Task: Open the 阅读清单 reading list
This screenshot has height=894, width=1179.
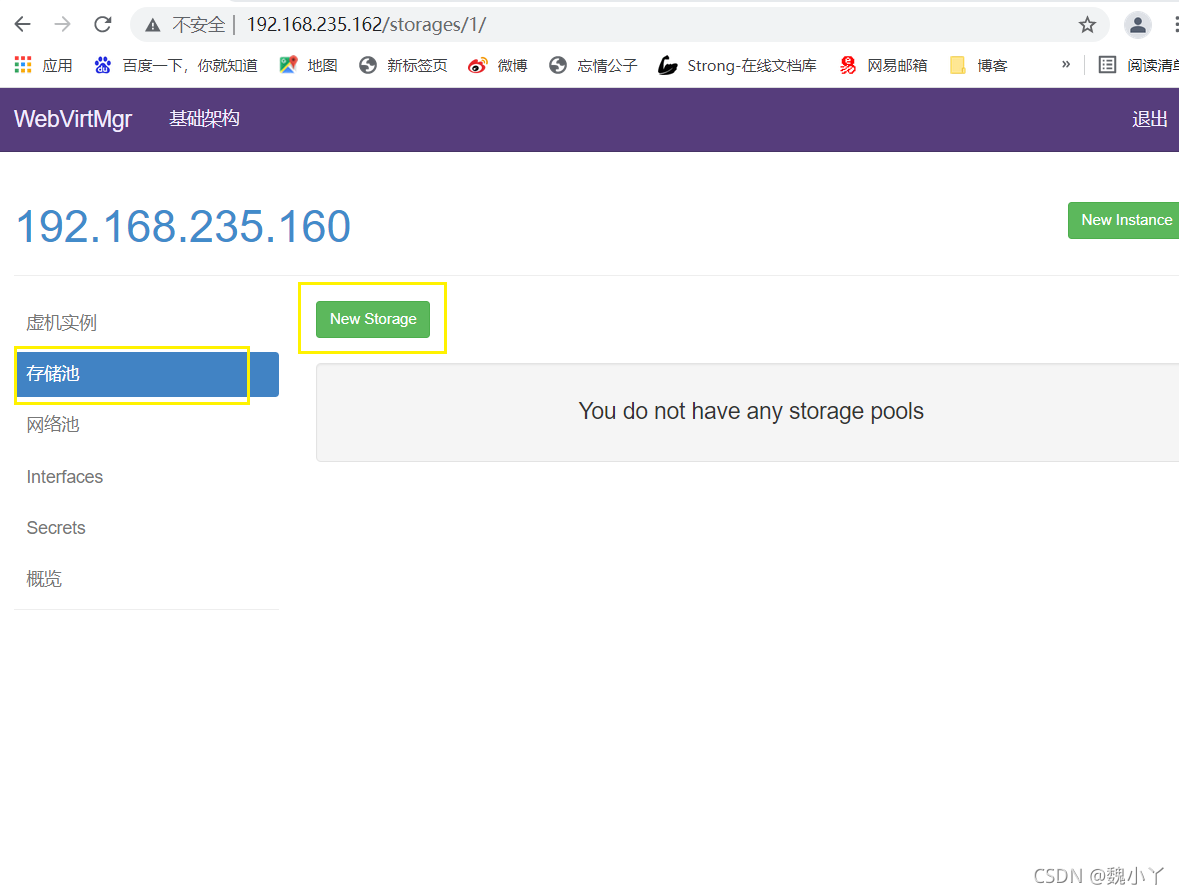Action: [x=1139, y=65]
